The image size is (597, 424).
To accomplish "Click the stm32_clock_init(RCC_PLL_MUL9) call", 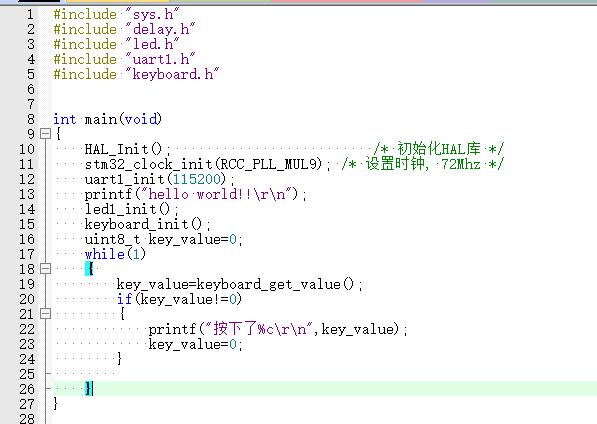I will [x=208, y=164].
